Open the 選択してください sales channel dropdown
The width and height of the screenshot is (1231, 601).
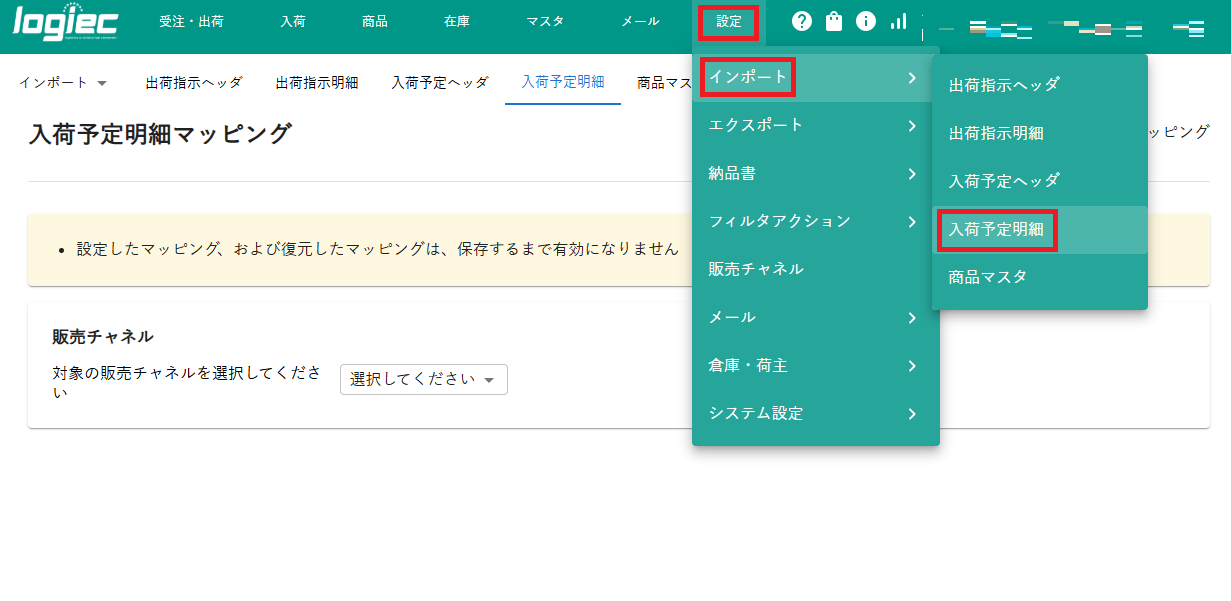[x=423, y=379]
